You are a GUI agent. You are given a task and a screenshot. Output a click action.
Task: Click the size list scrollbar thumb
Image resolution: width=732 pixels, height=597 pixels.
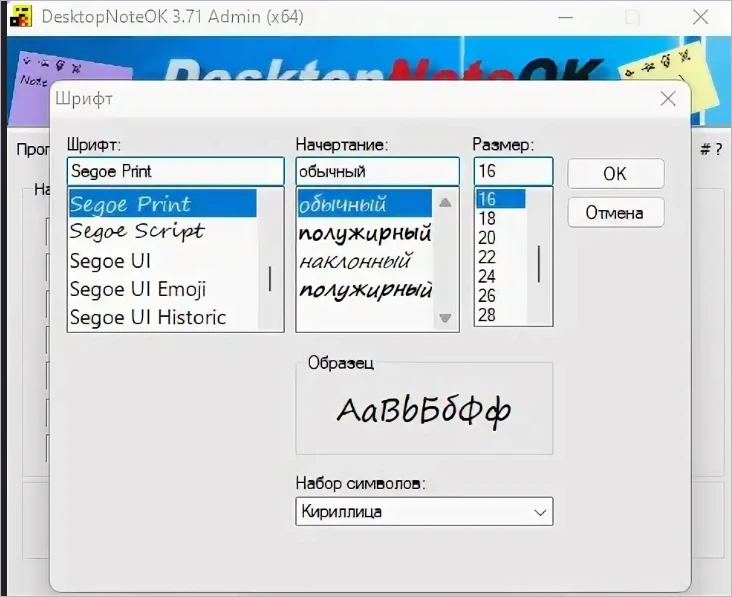pyautogui.click(x=539, y=264)
